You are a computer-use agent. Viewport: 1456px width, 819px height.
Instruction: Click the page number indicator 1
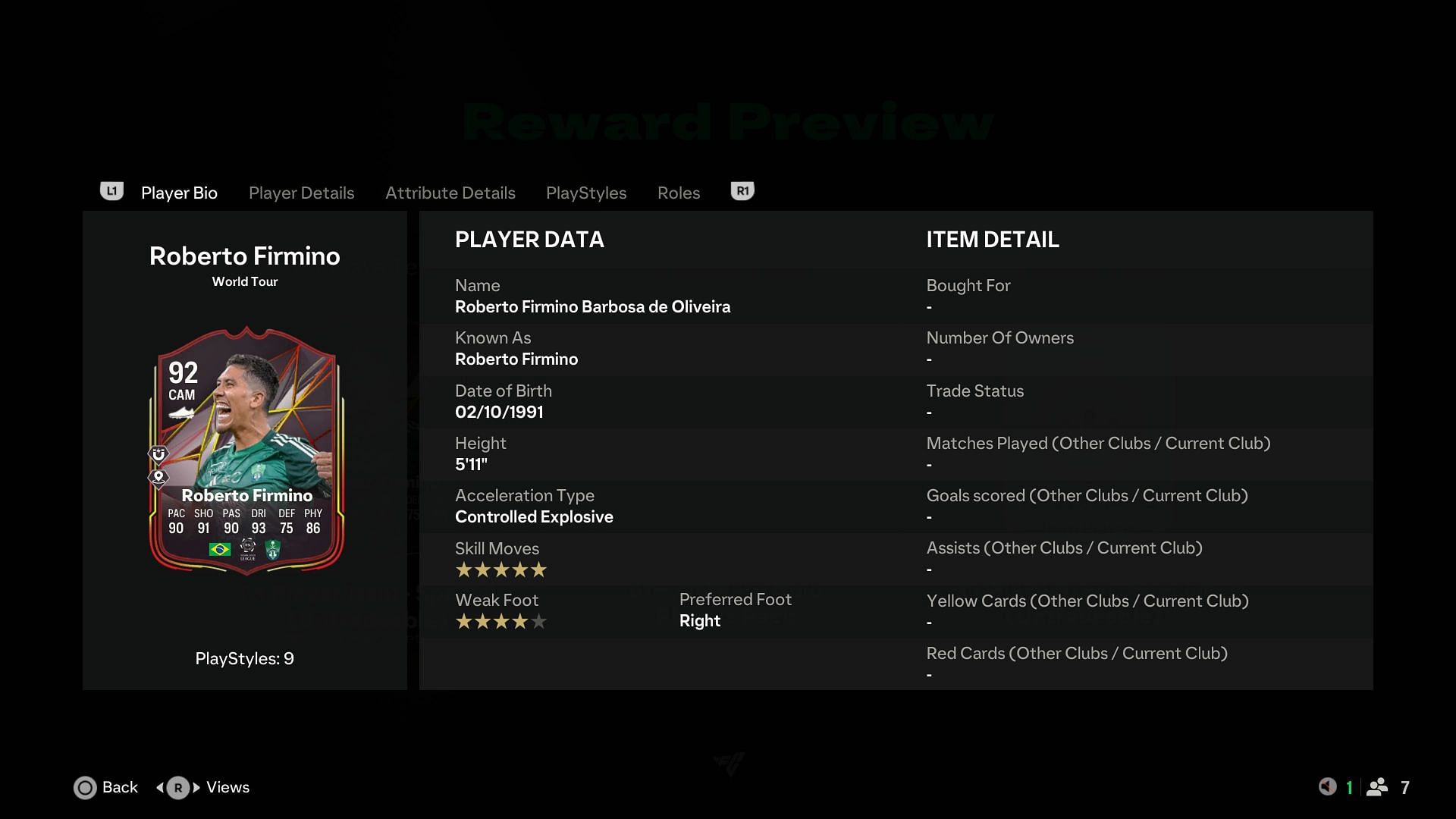[x=1350, y=787]
